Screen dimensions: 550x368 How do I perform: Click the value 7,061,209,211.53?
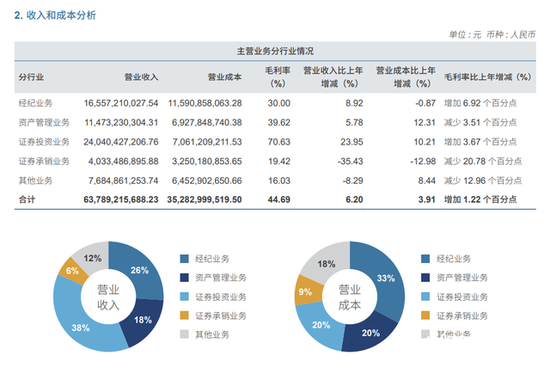(207, 142)
